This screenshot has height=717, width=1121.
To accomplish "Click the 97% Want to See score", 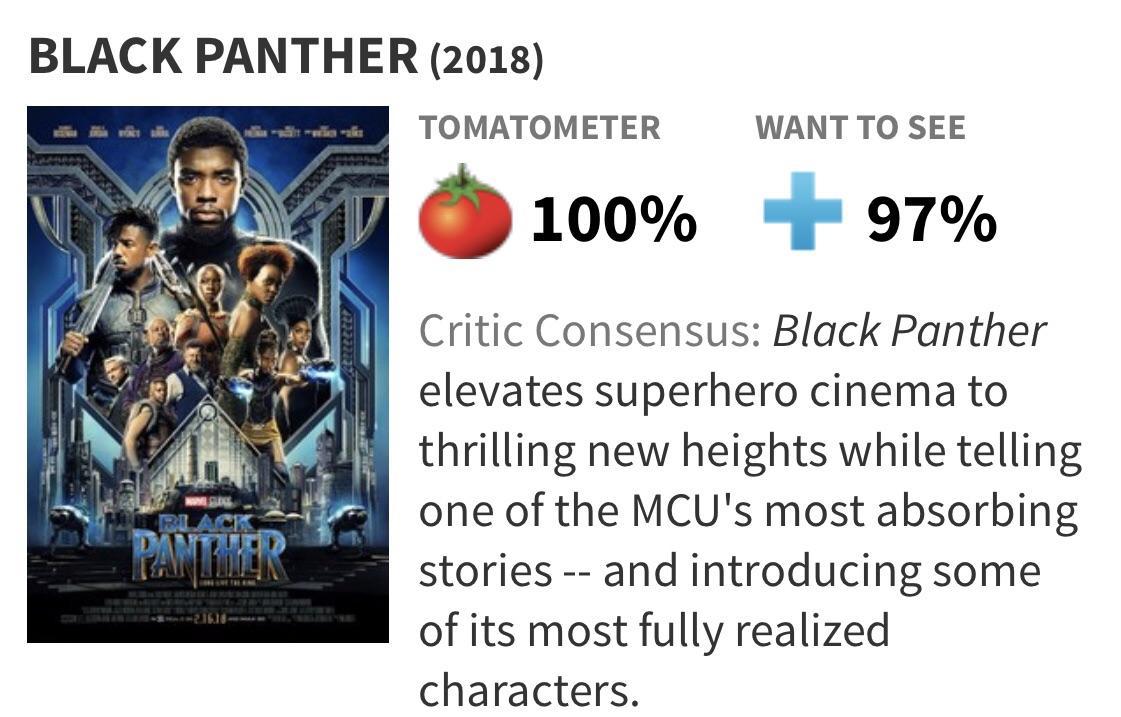I will pos(931,219).
